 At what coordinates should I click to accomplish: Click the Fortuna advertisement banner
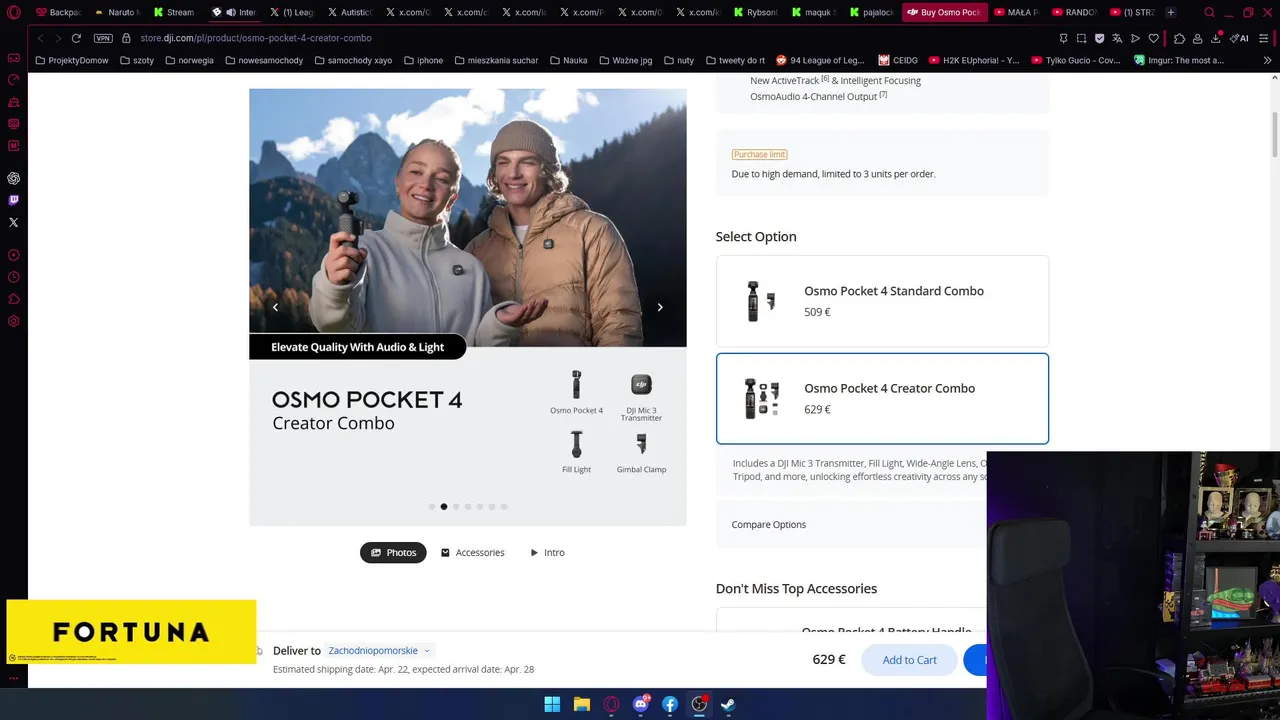coord(131,632)
